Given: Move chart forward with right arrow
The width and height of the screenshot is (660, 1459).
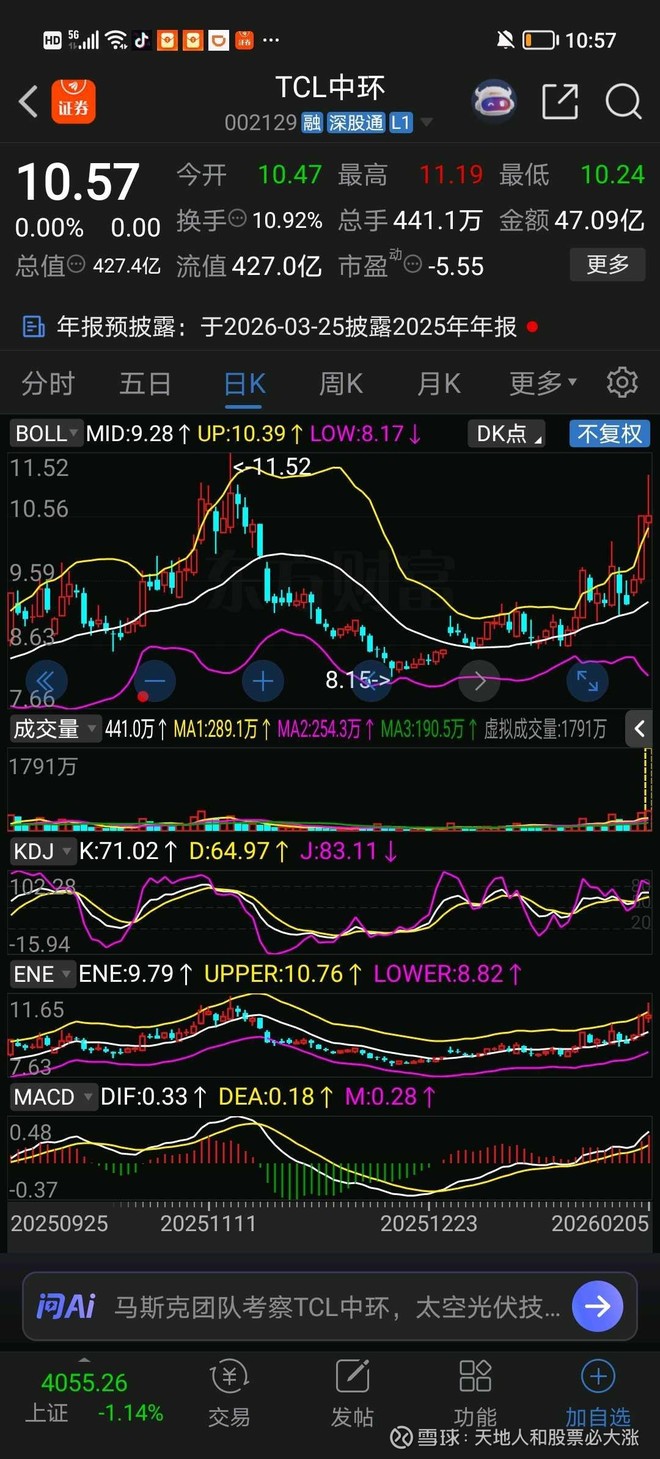Looking at the screenshot, I should pyautogui.click(x=479, y=682).
